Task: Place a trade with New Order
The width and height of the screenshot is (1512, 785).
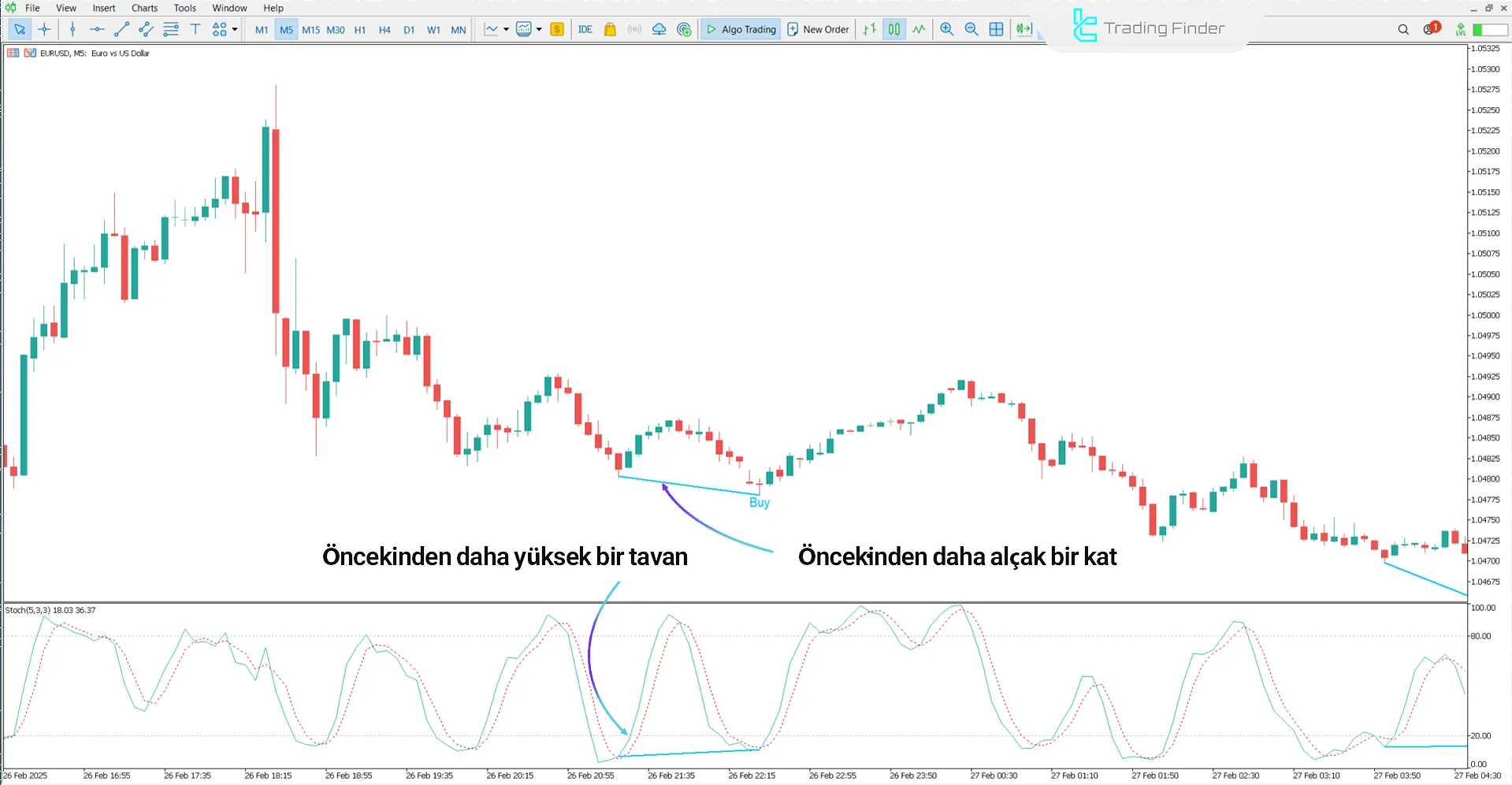Action: click(818, 29)
